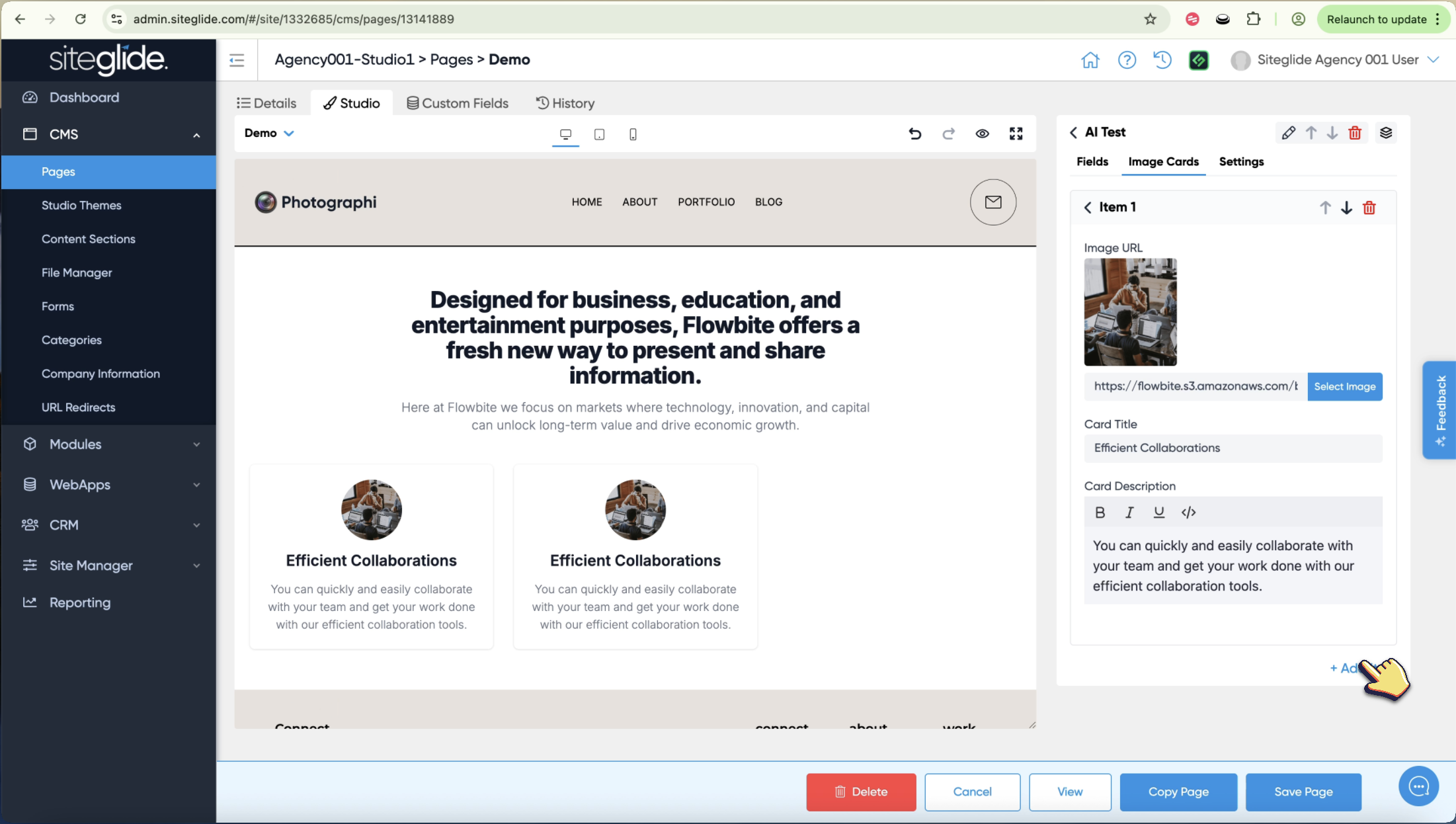Image resolution: width=1456 pixels, height=824 pixels.
Task: Delete Item 1 with trash icon
Action: click(1369, 208)
